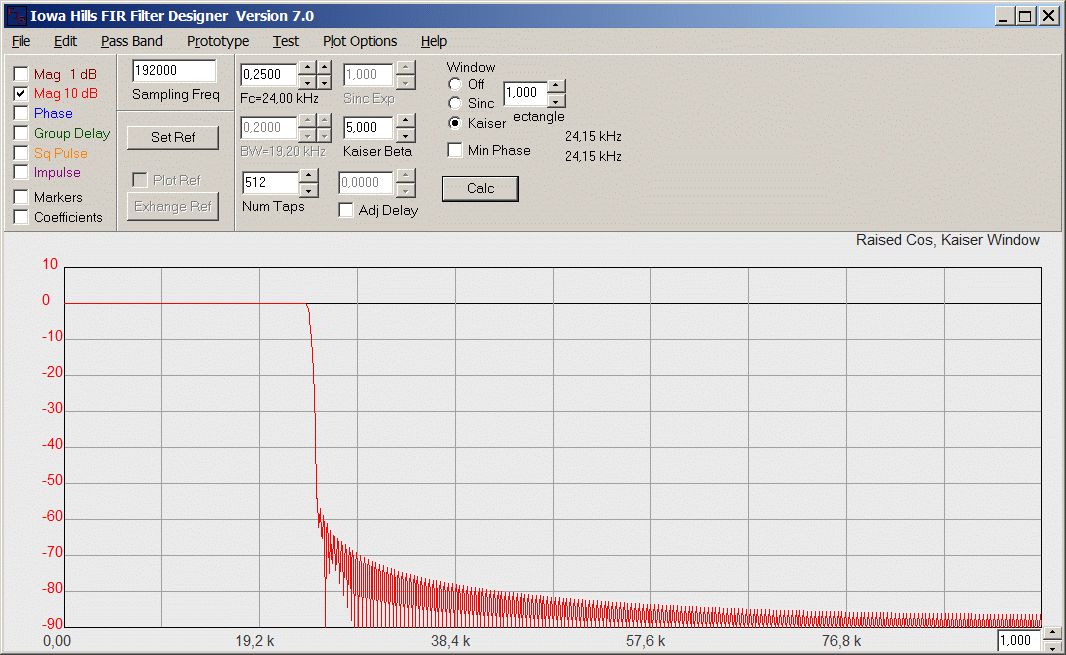Enable the Min Phase checkbox
This screenshot has width=1066, height=655.
pos(455,150)
